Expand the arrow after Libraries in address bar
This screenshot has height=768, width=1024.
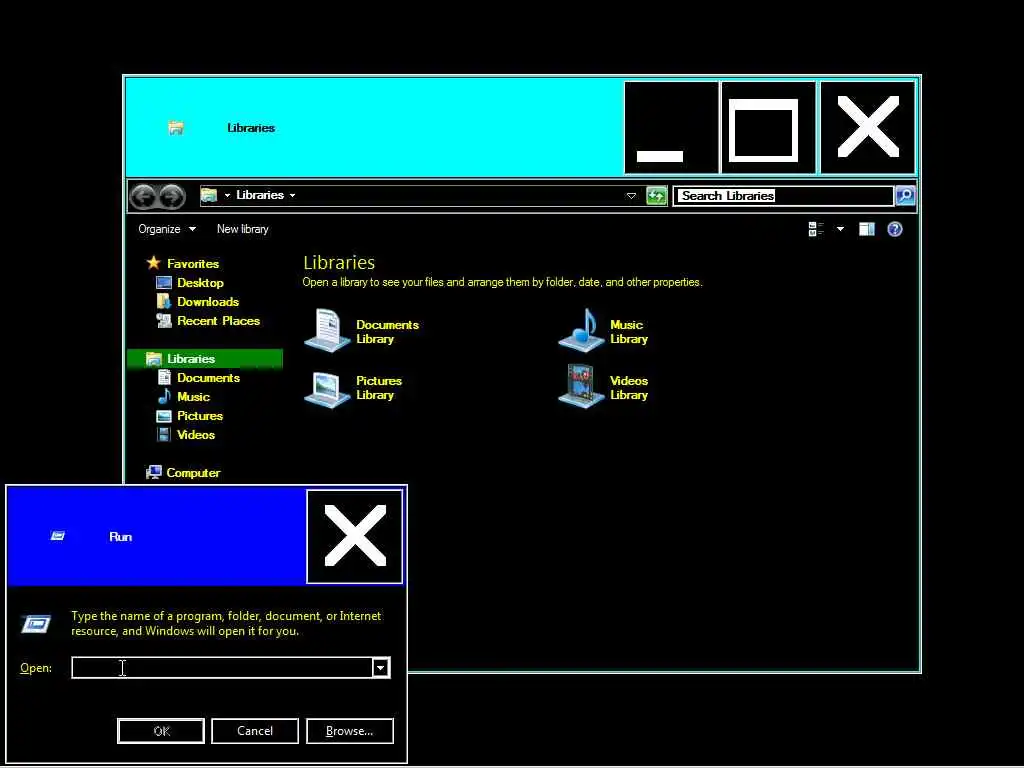292,195
